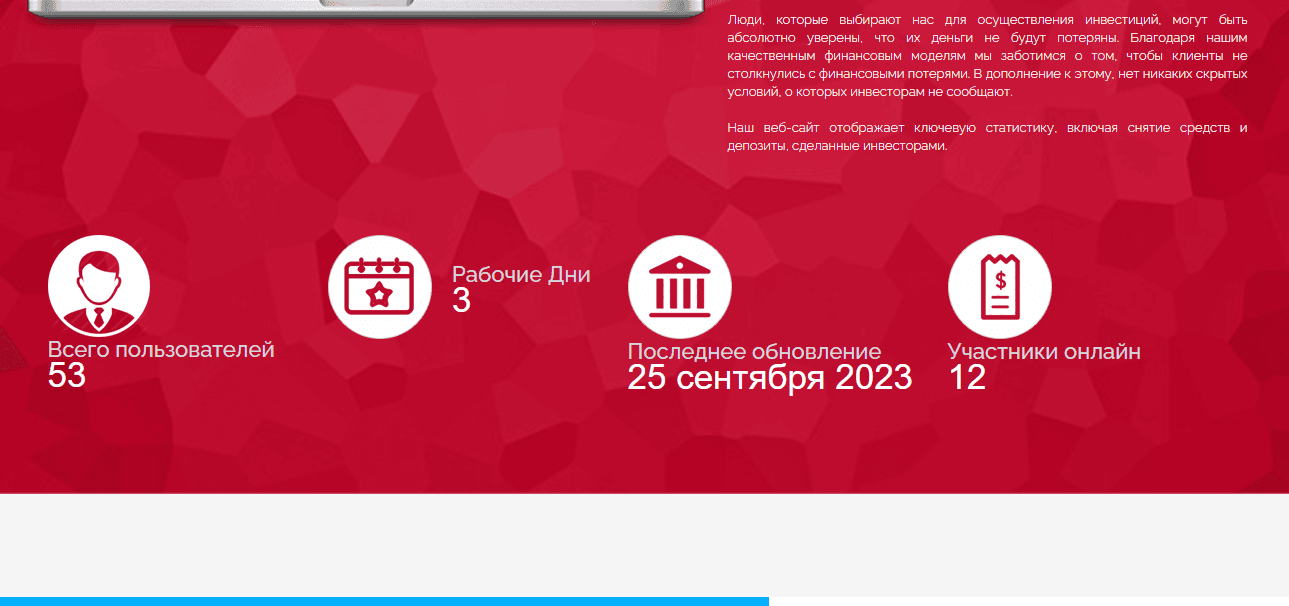Click the dollar receipt icon above 'Участники онлайн'

tap(1000, 286)
